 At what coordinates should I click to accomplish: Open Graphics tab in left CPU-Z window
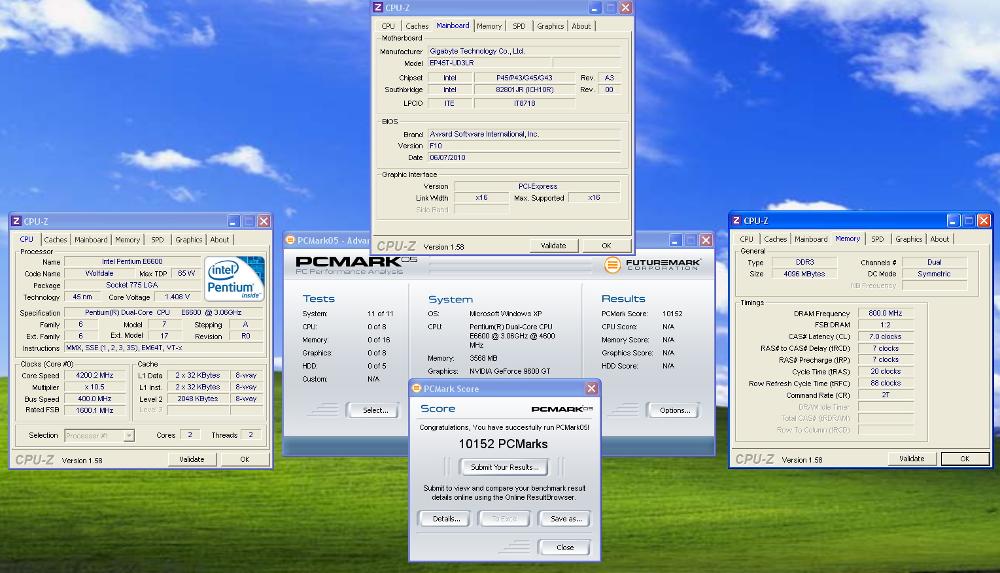pos(189,240)
